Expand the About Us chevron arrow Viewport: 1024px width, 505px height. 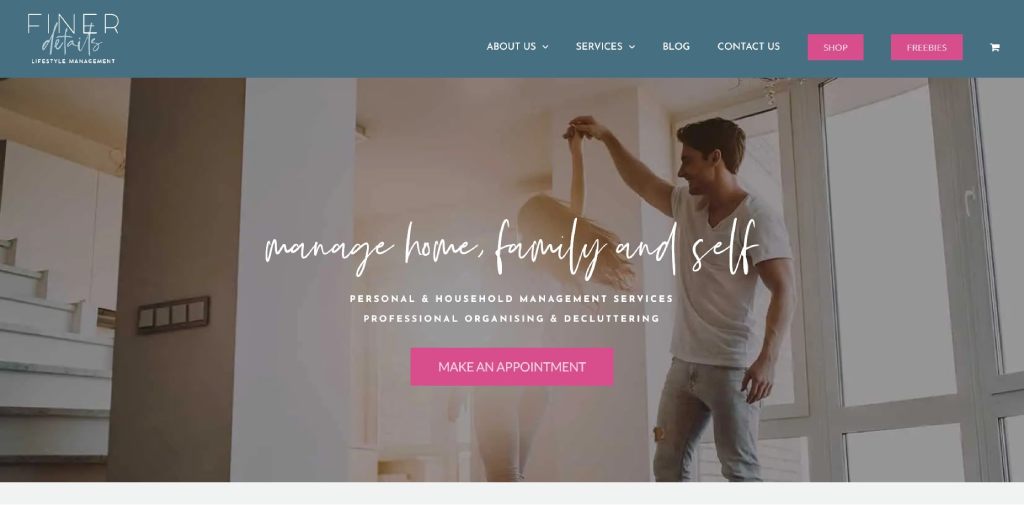545,47
